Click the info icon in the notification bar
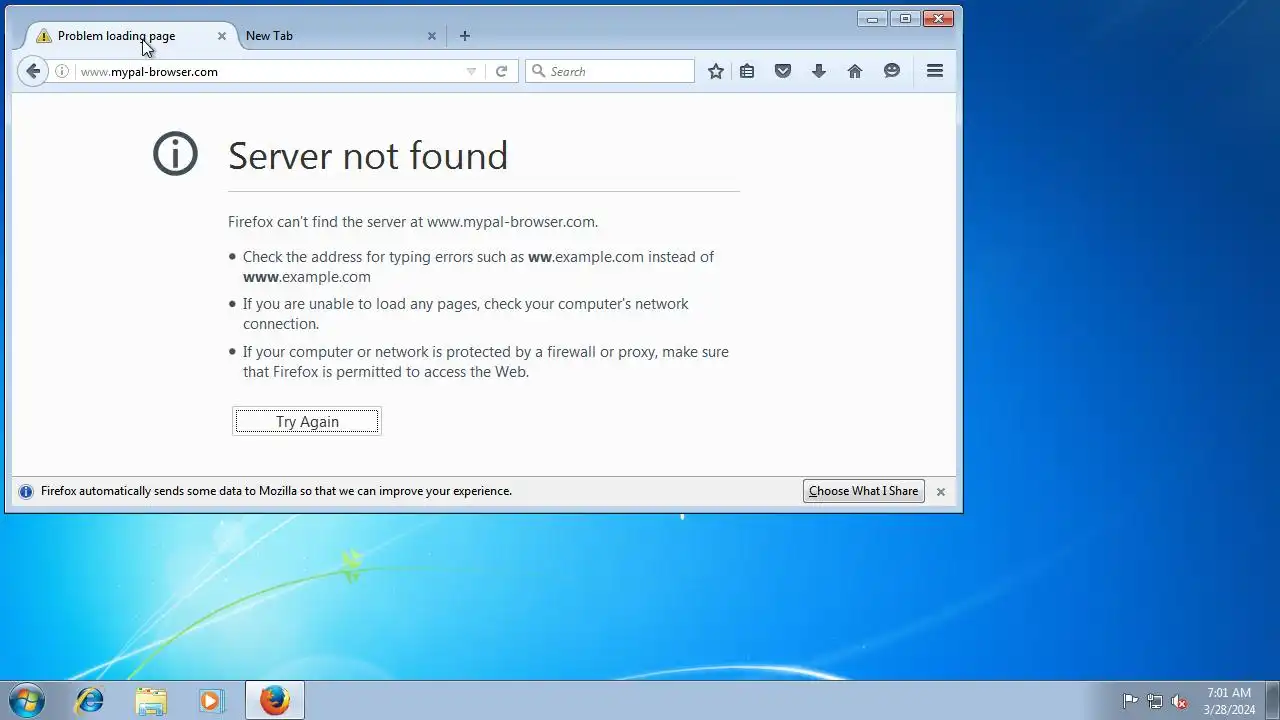 tap(26, 491)
